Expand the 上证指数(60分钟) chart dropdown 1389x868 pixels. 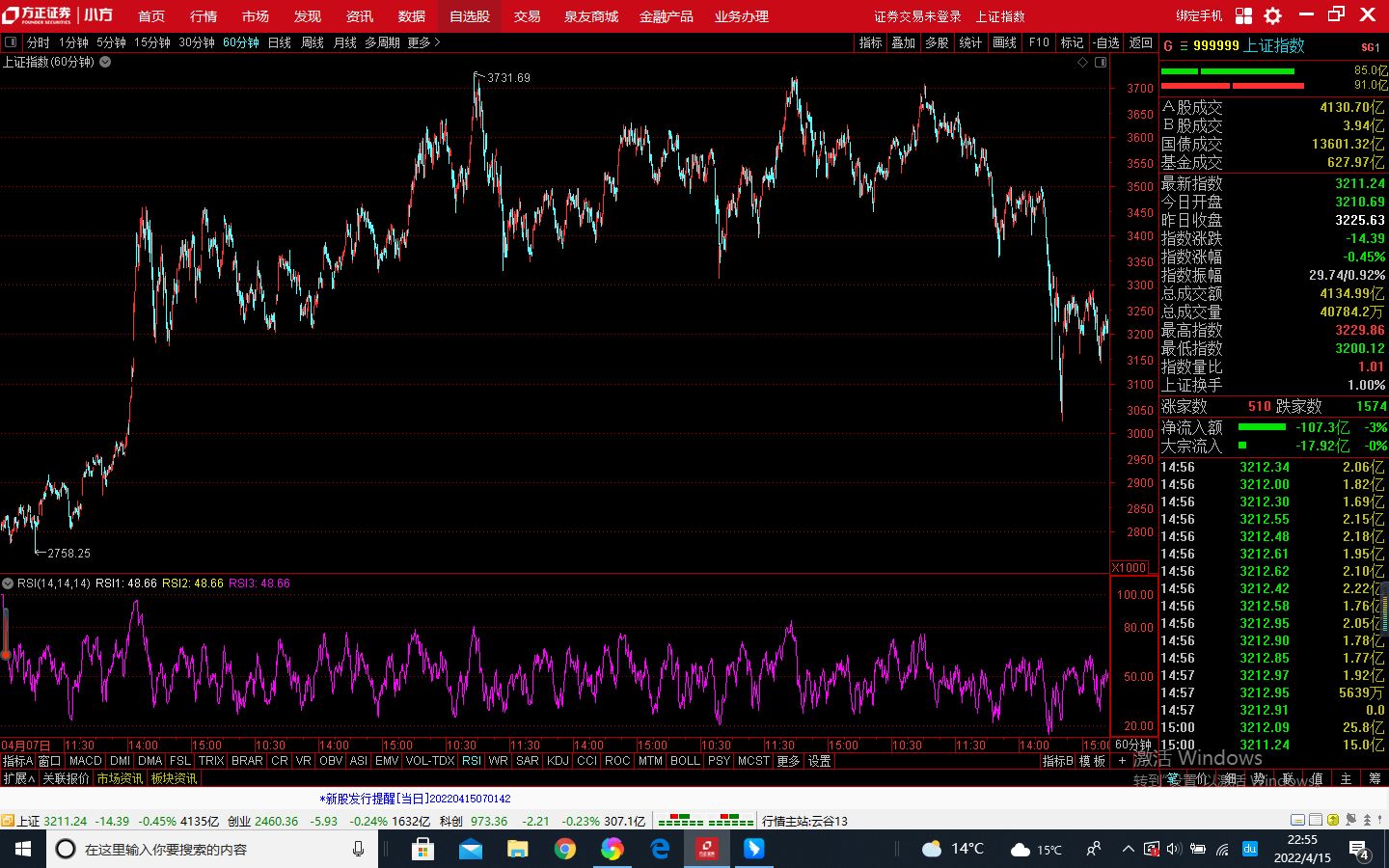tap(105, 62)
